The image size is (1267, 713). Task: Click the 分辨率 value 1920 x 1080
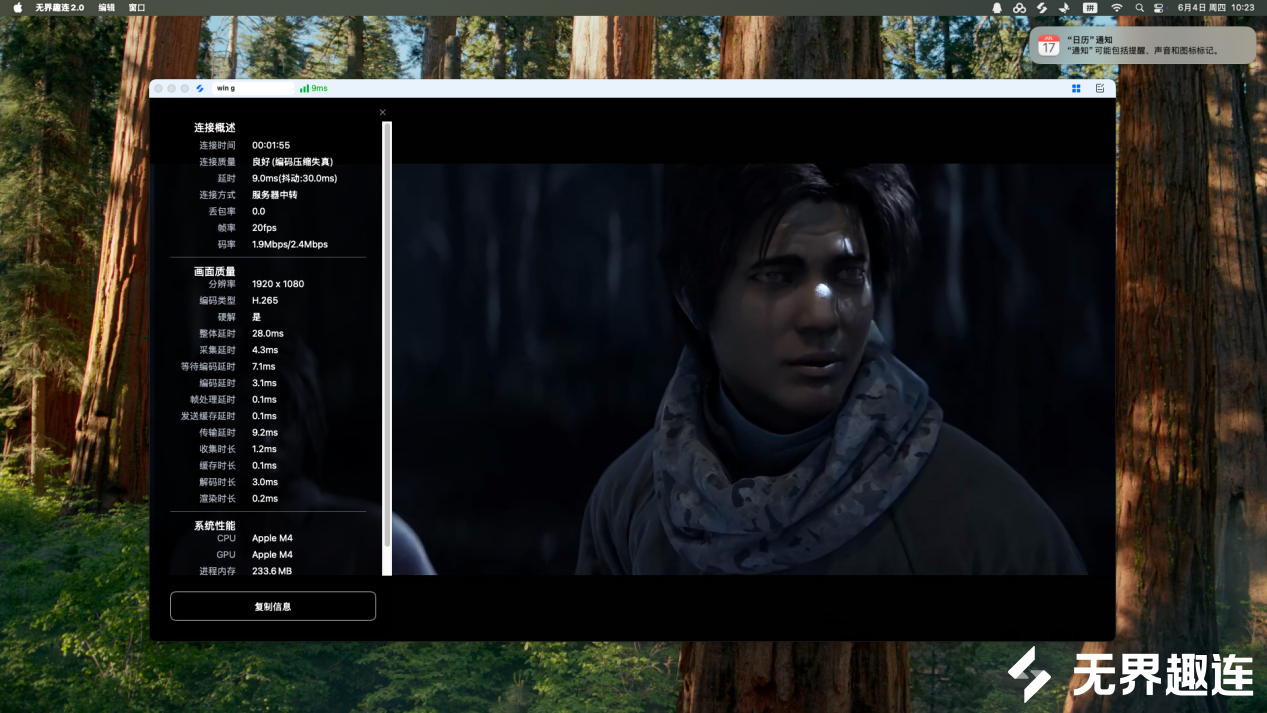278,284
